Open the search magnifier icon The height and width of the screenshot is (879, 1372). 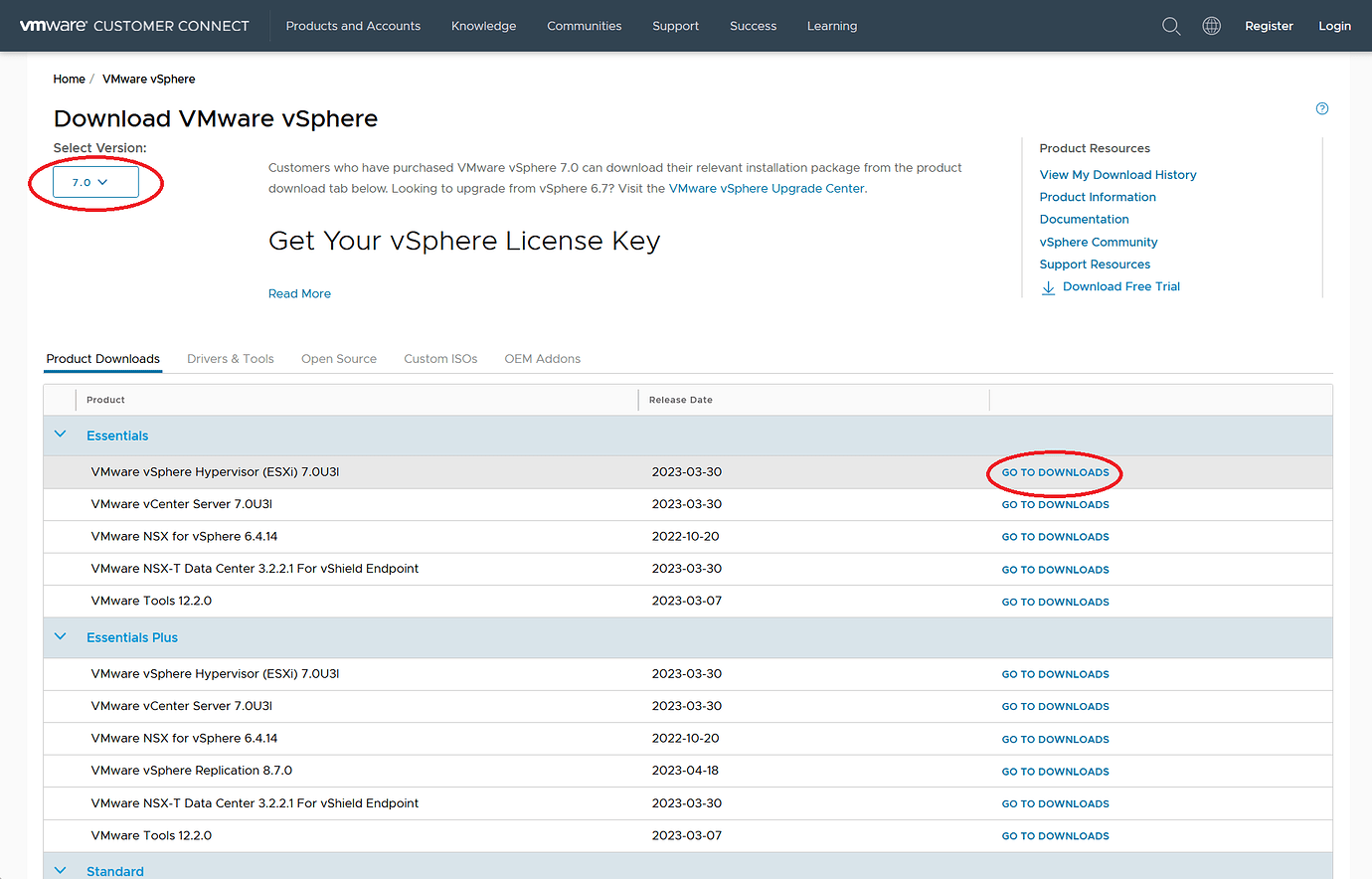tap(1171, 26)
